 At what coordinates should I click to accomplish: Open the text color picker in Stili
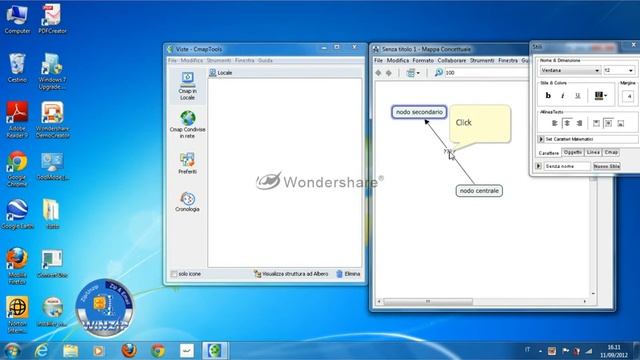tap(600, 96)
